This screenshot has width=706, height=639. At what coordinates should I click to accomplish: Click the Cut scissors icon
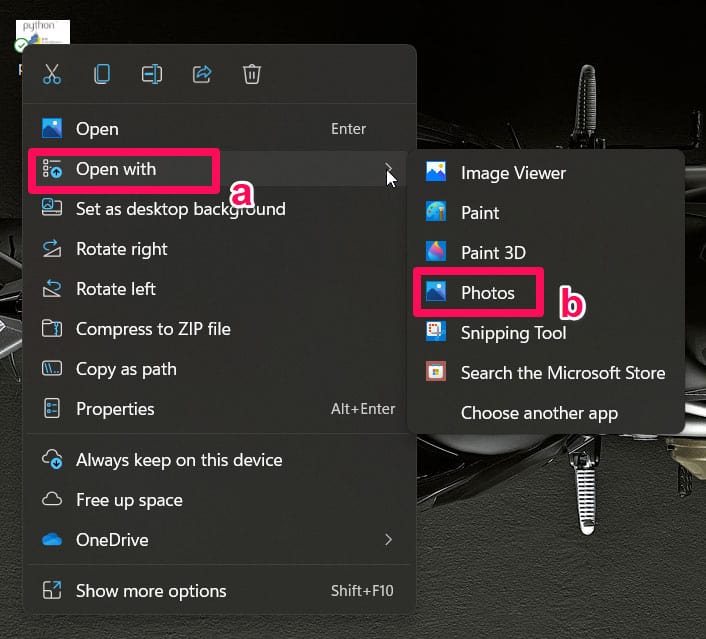[52, 74]
